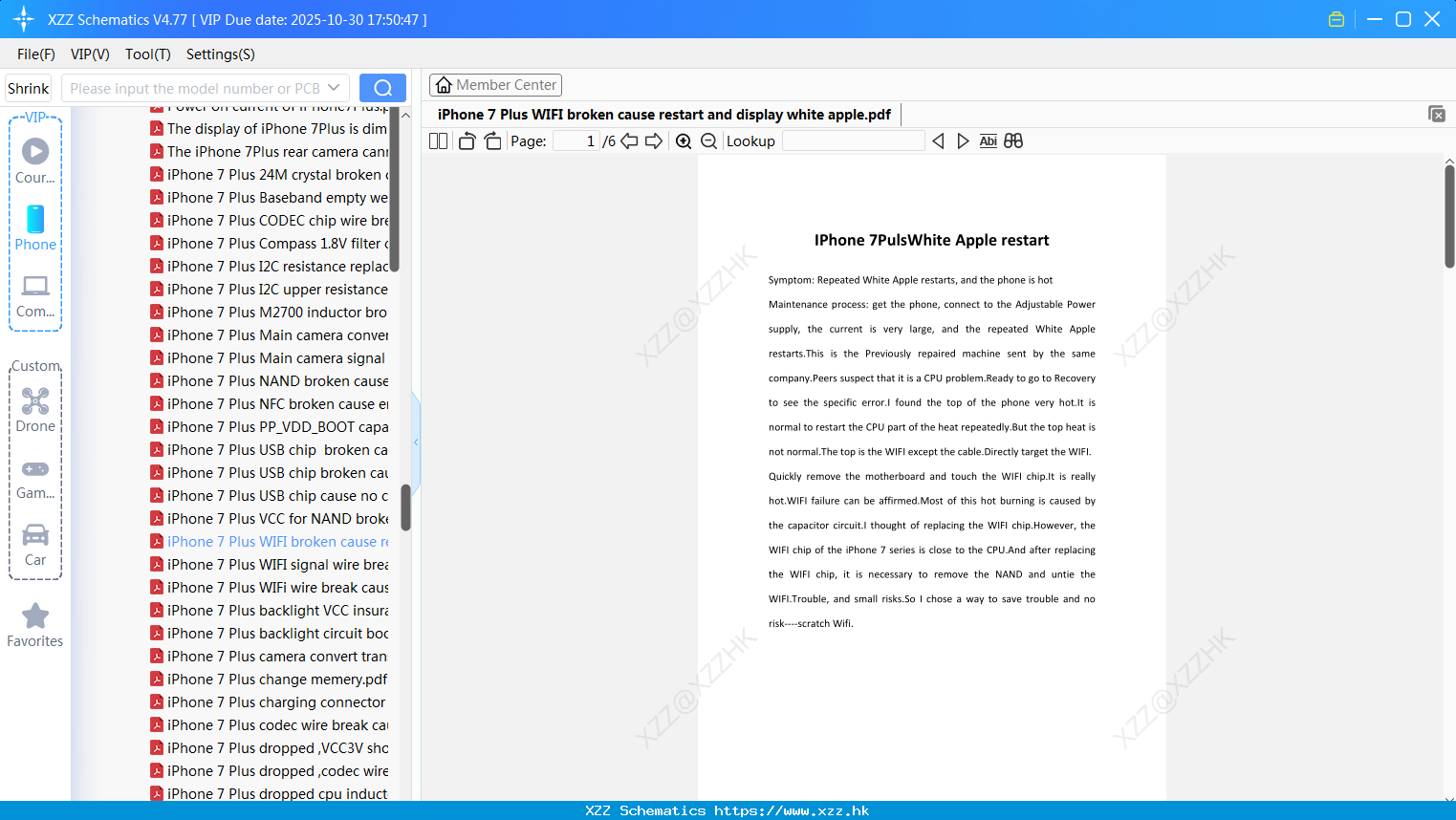
Task: Click the Page number field
Action: 576,141
